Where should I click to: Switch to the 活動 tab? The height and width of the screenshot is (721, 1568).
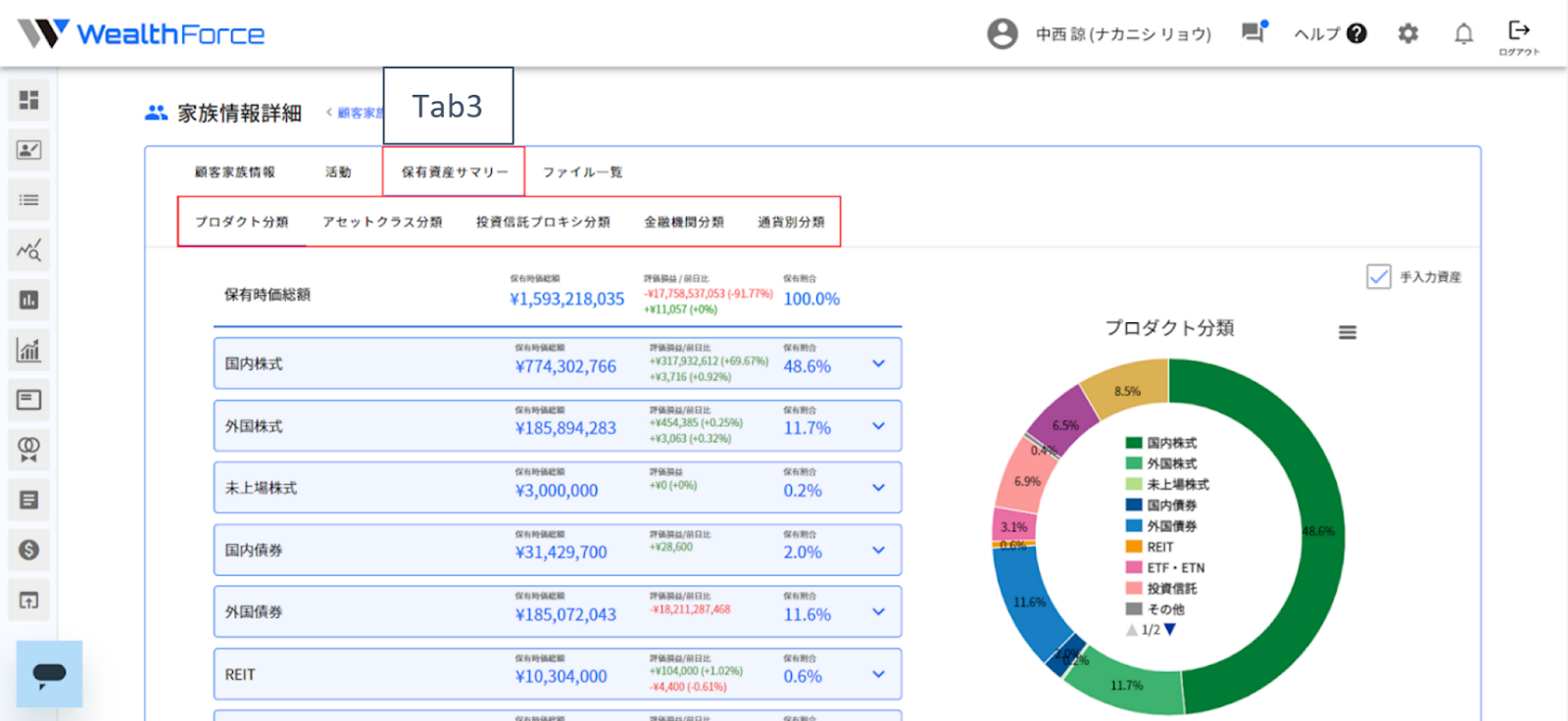(x=338, y=172)
